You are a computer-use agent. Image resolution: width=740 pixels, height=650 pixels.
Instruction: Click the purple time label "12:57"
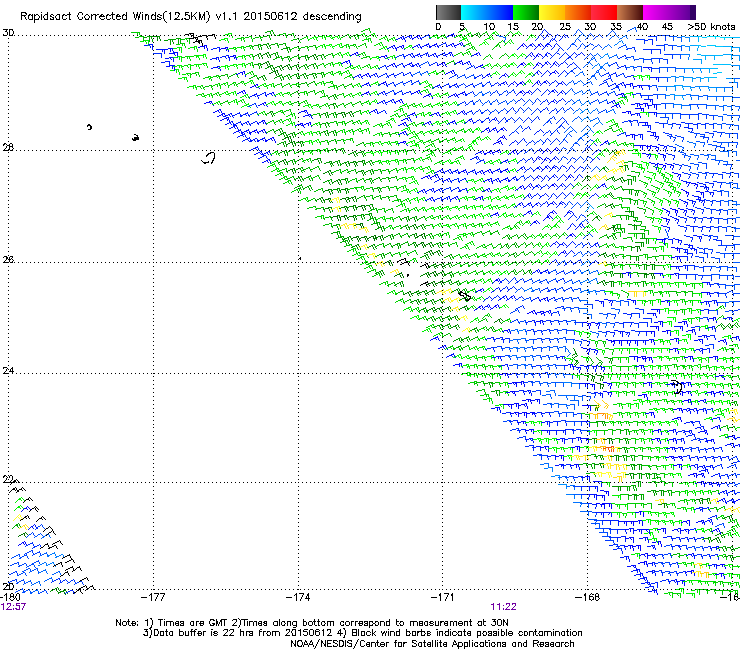[x=13, y=607]
